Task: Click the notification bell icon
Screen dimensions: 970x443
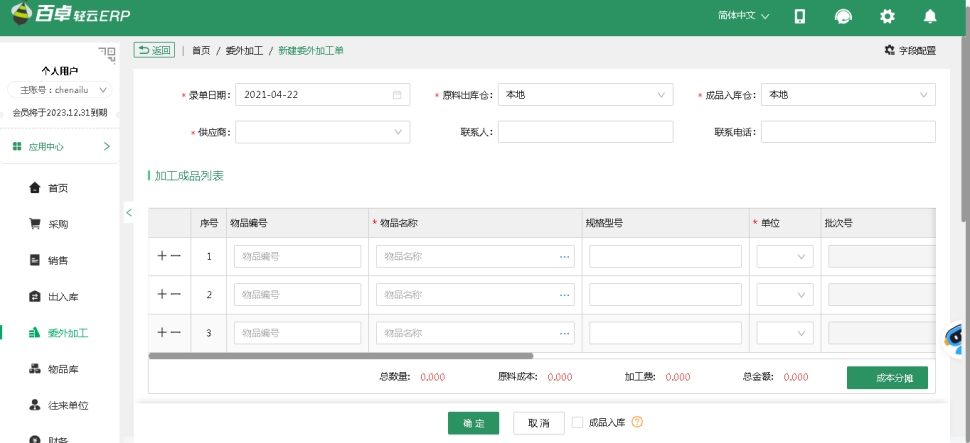Action: pos(930,17)
